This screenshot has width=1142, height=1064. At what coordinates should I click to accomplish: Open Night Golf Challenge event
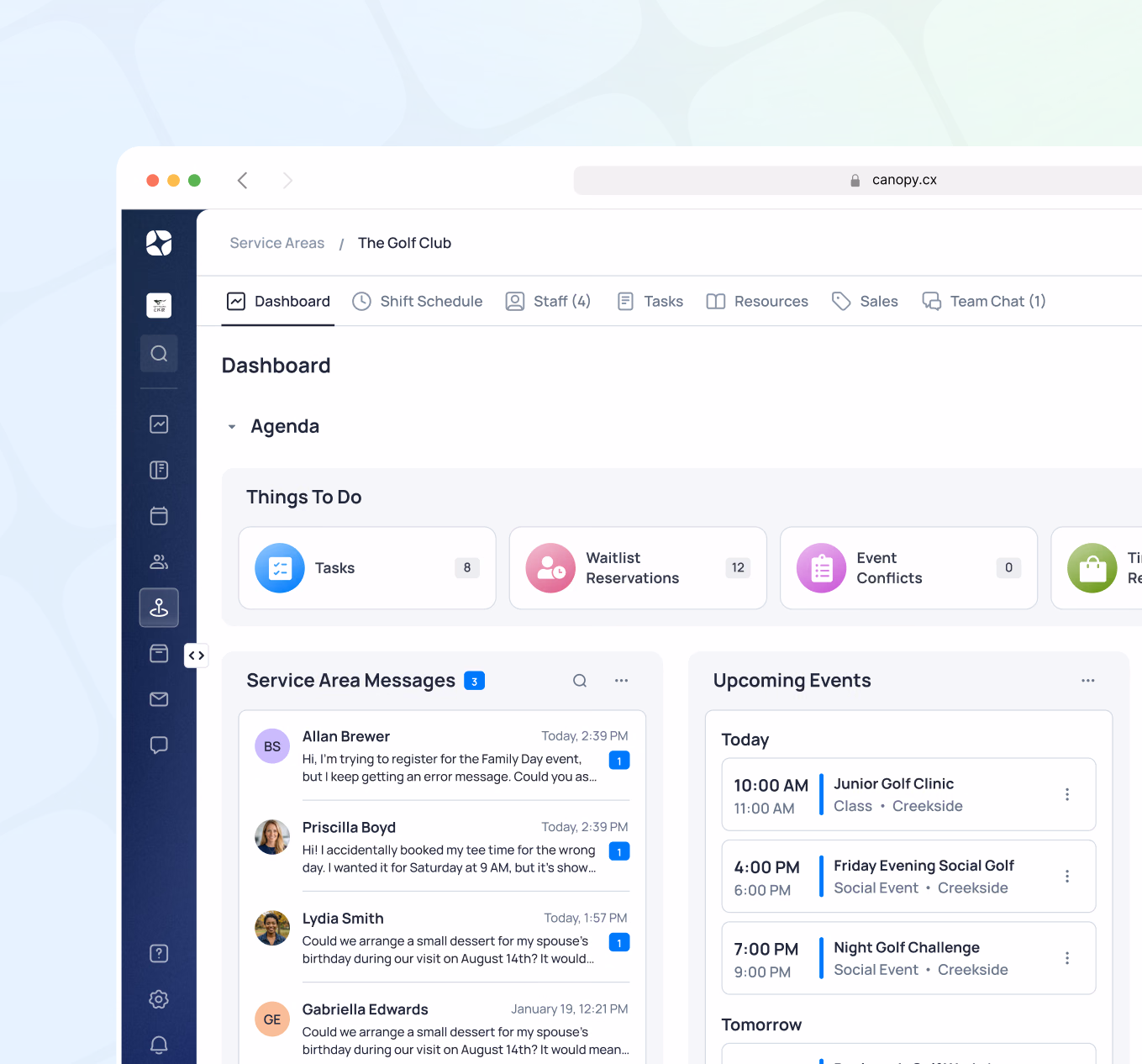coord(908,958)
